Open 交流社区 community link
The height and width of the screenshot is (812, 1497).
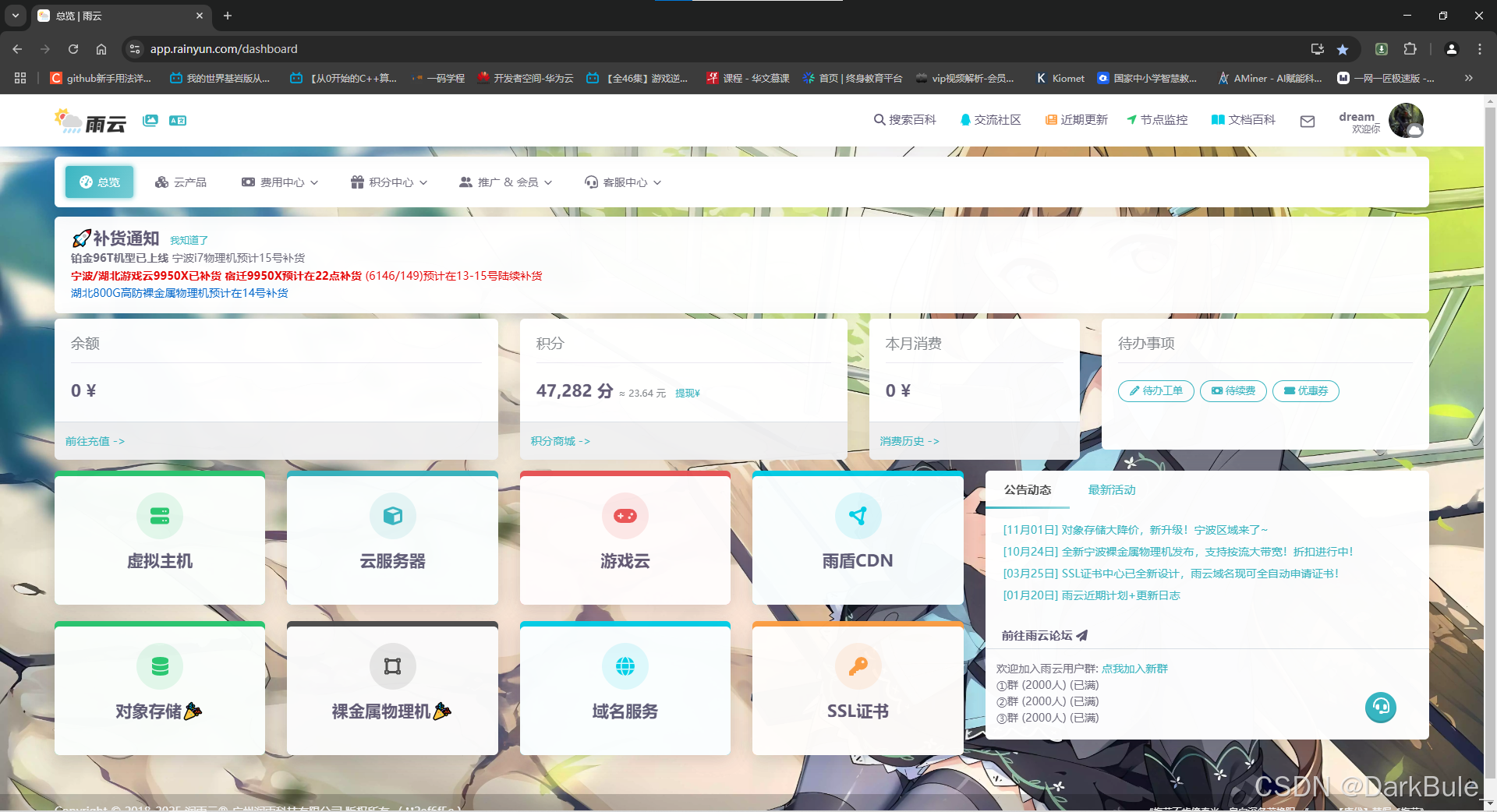click(x=990, y=119)
